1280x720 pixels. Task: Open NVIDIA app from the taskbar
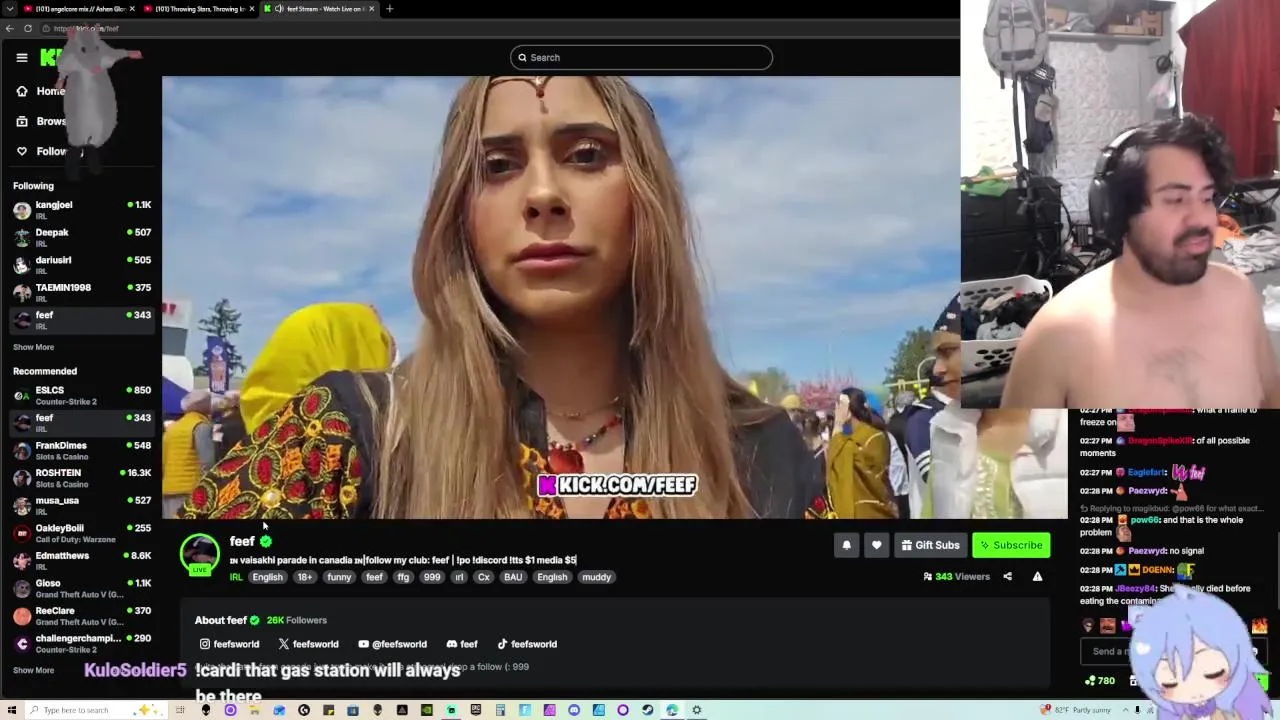coord(427,710)
